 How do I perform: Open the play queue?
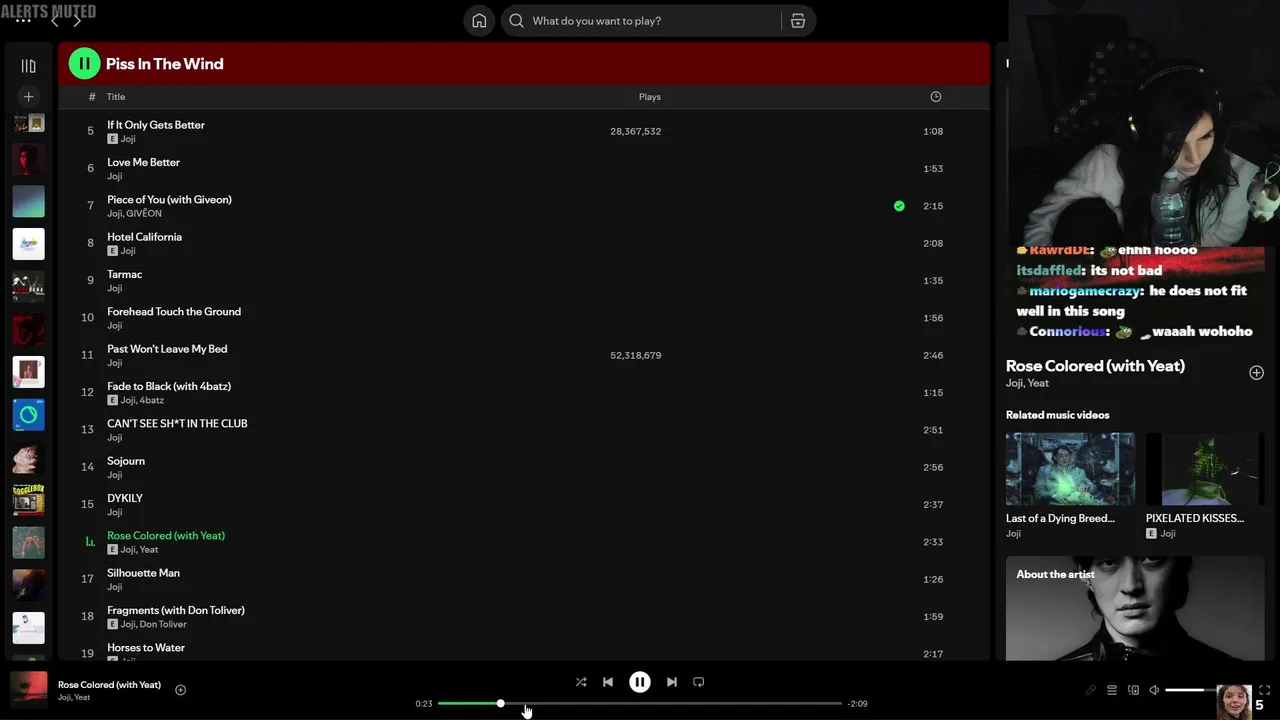(1112, 690)
